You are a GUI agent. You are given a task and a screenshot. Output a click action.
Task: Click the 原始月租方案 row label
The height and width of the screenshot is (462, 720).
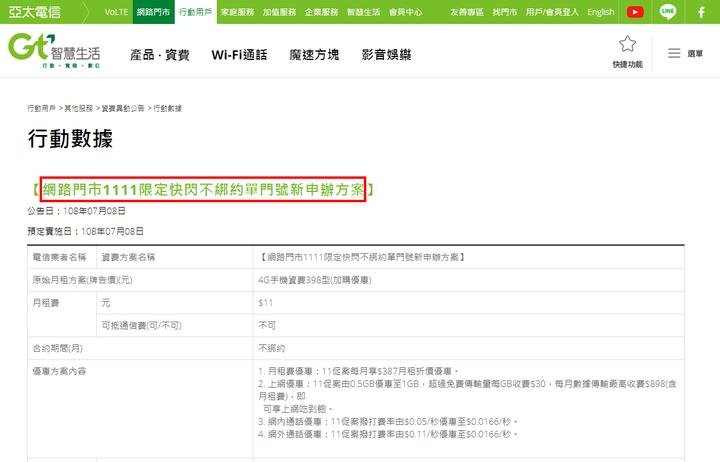[x=82, y=280]
